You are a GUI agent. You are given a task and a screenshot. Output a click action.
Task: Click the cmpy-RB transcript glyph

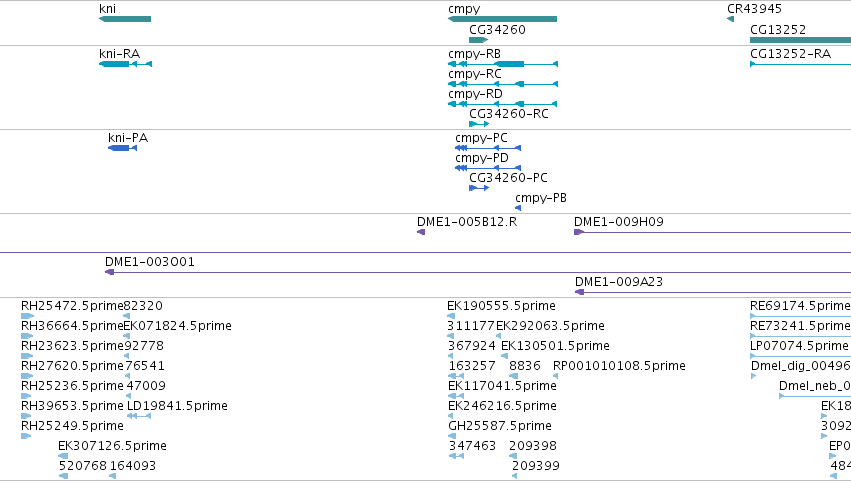[x=503, y=64]
